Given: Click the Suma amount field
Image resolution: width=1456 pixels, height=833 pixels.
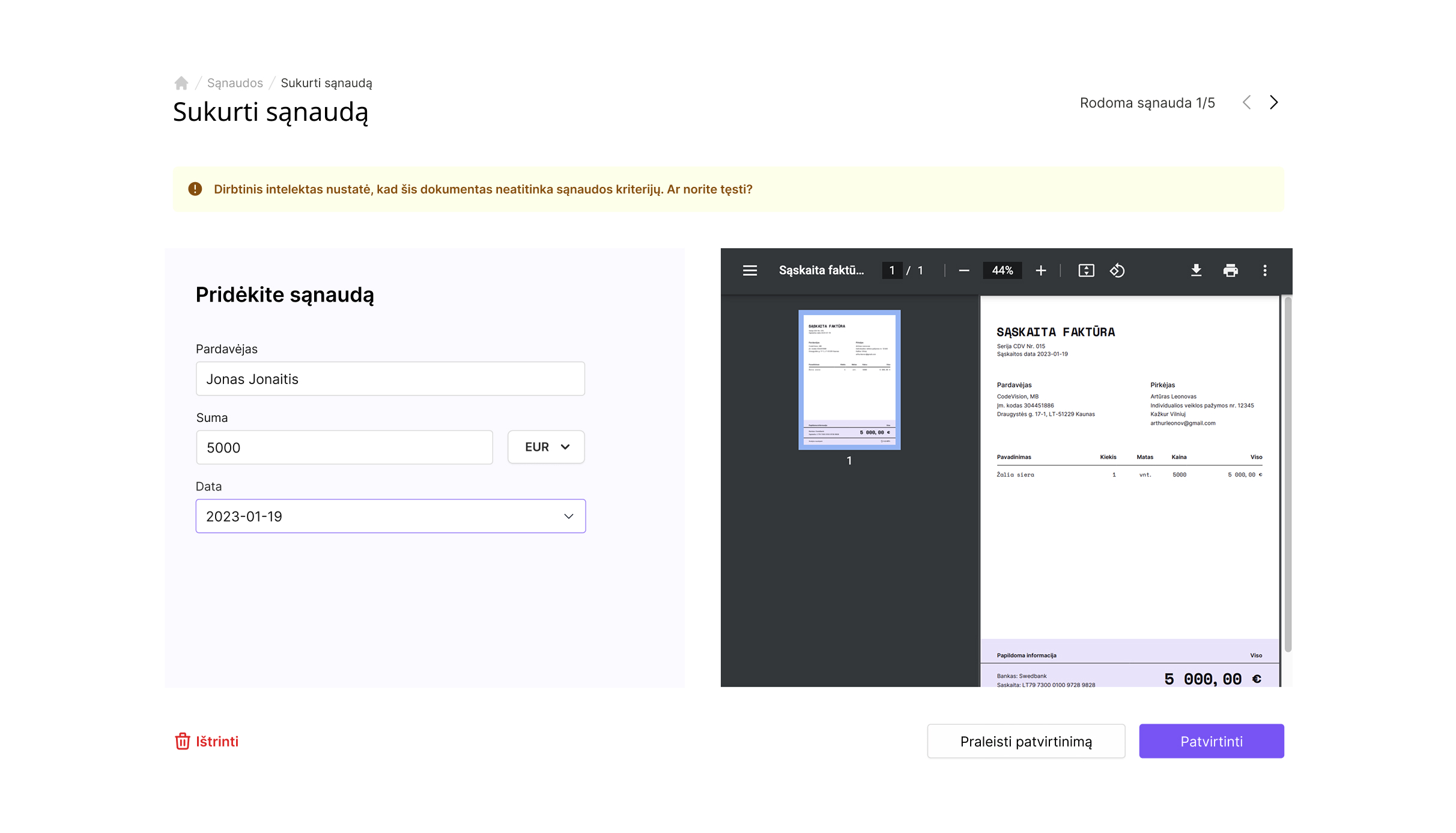Looking at the screenshot, I should point(344,447).
